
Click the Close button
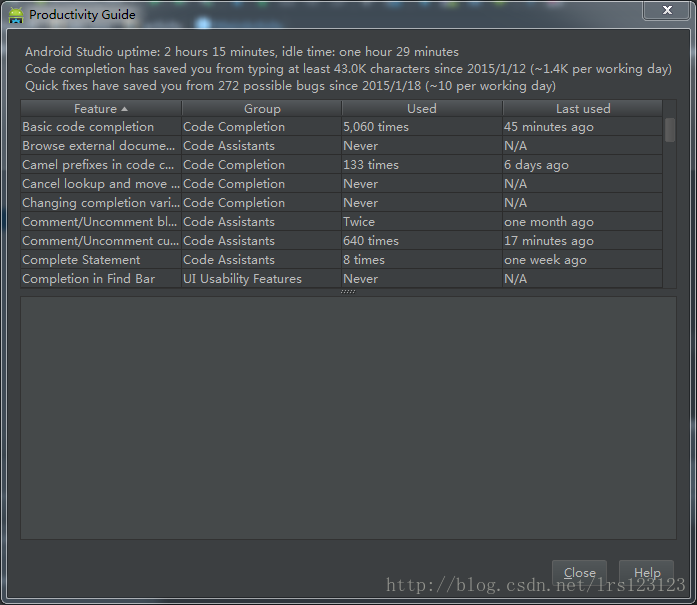point(579,573)
